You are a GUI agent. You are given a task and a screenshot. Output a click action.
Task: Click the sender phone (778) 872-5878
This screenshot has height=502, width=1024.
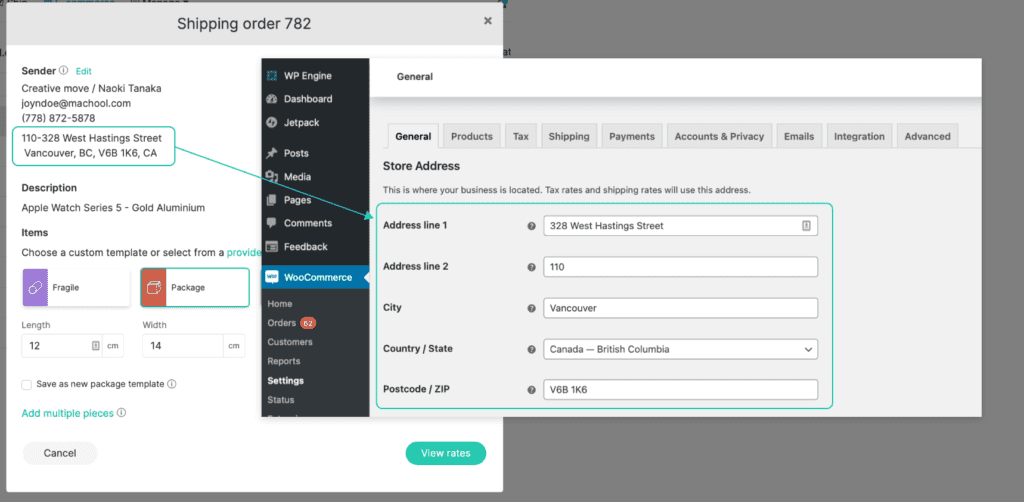(58, 118)
